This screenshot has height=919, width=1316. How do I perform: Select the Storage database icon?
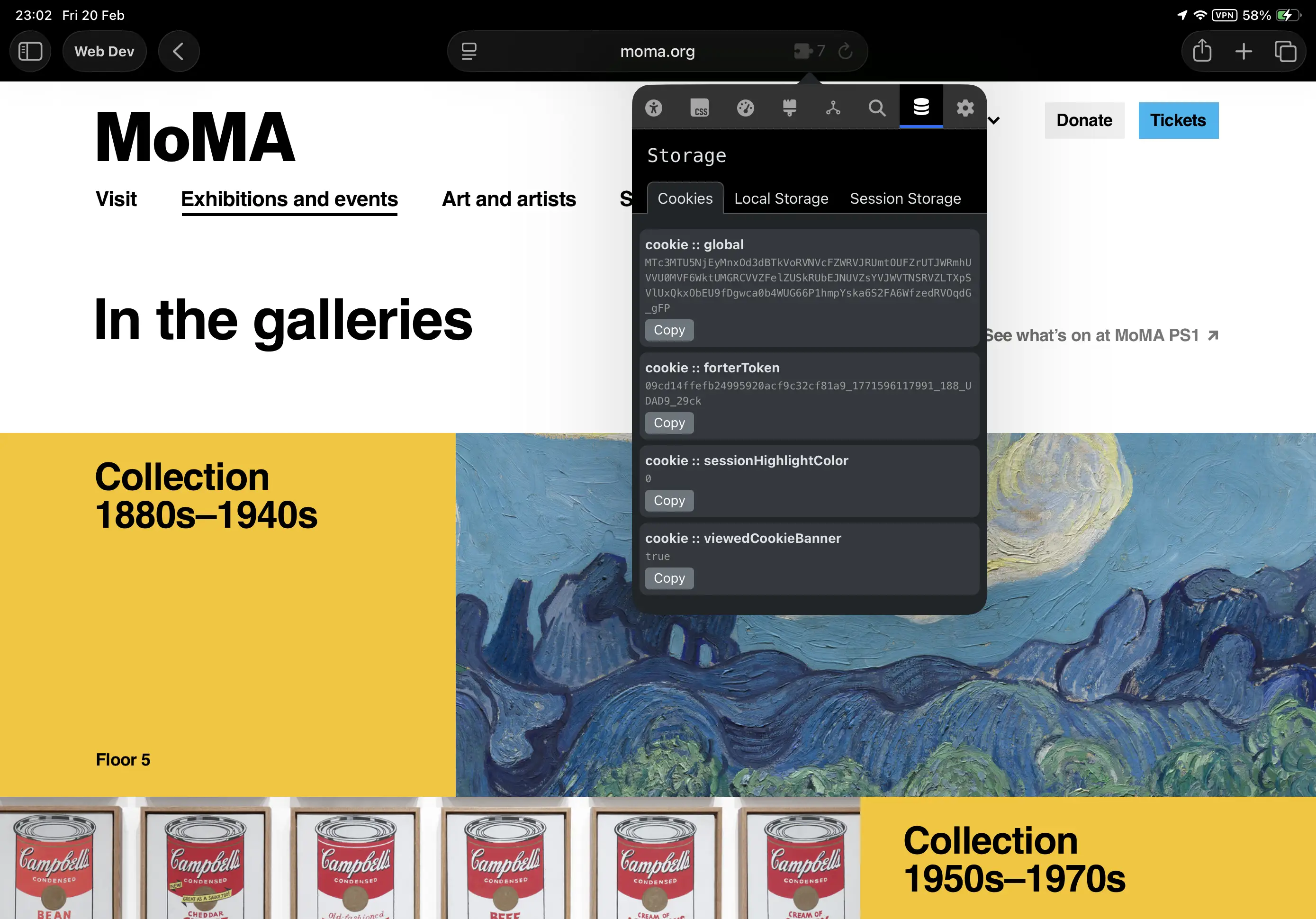921,108
